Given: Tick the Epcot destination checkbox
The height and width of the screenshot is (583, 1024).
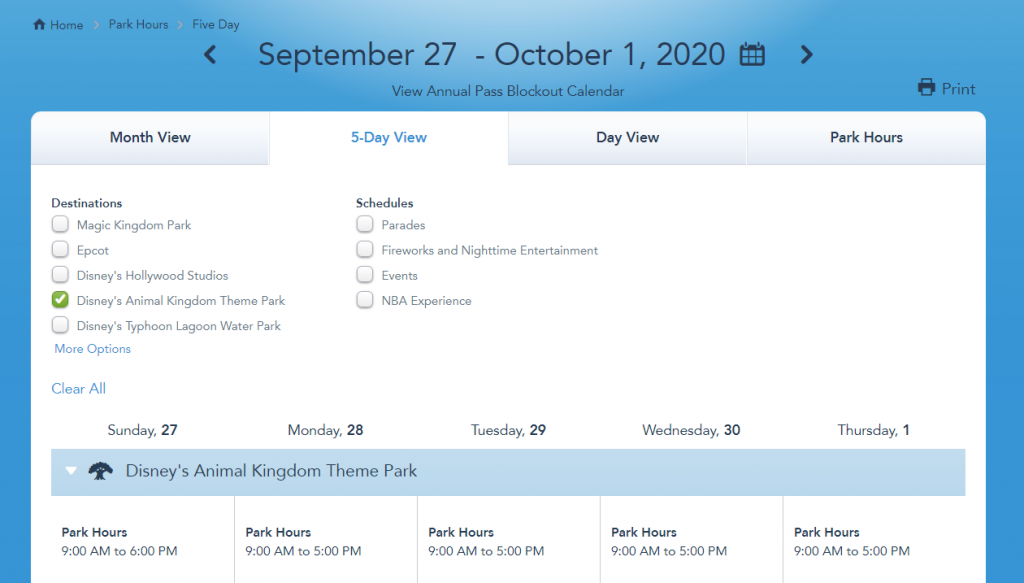Looking at the screenshot, I should [x=61, y=250].
